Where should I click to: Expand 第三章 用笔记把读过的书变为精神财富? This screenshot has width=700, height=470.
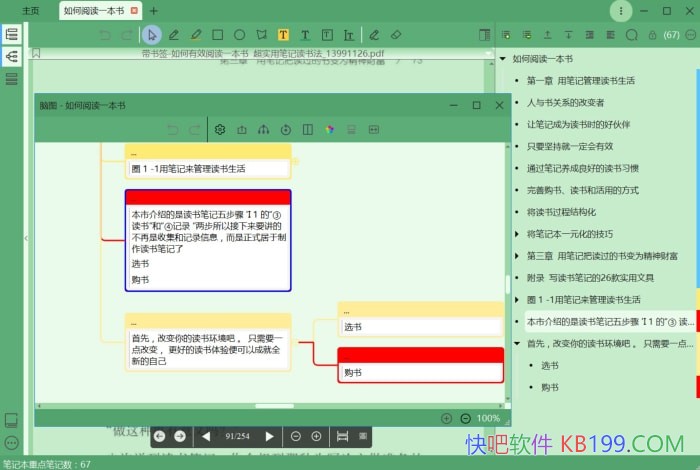point(517,255)
